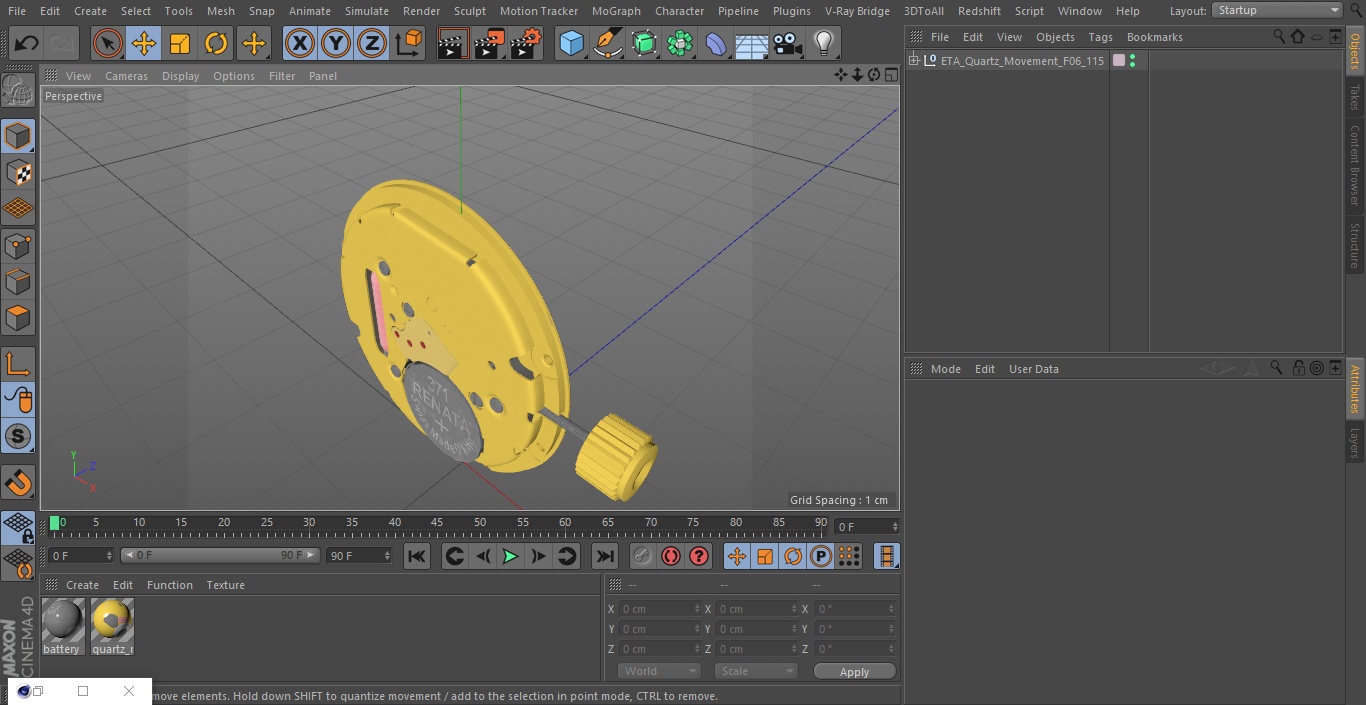Add a light object
Image resolution: width=1366 pixels, height=705 pixels.
pos(823,44)
